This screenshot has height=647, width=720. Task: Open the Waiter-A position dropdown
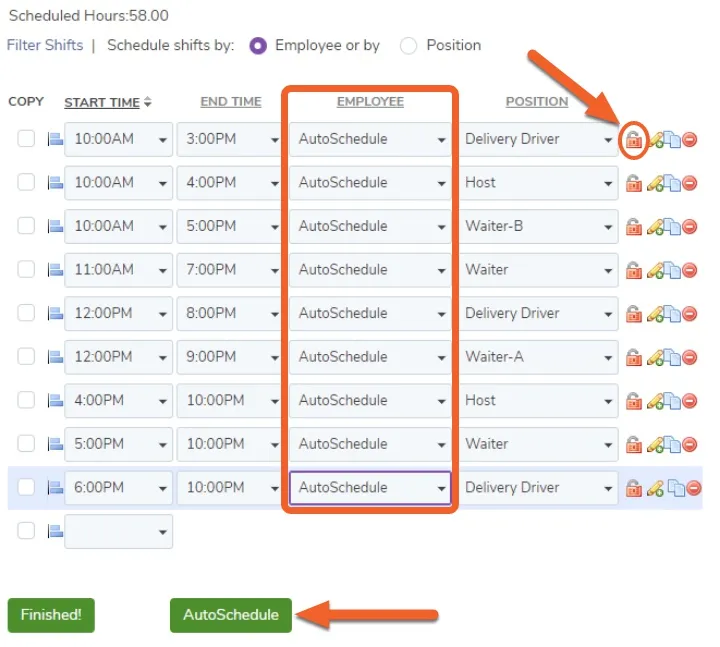(x=538, y=357)
